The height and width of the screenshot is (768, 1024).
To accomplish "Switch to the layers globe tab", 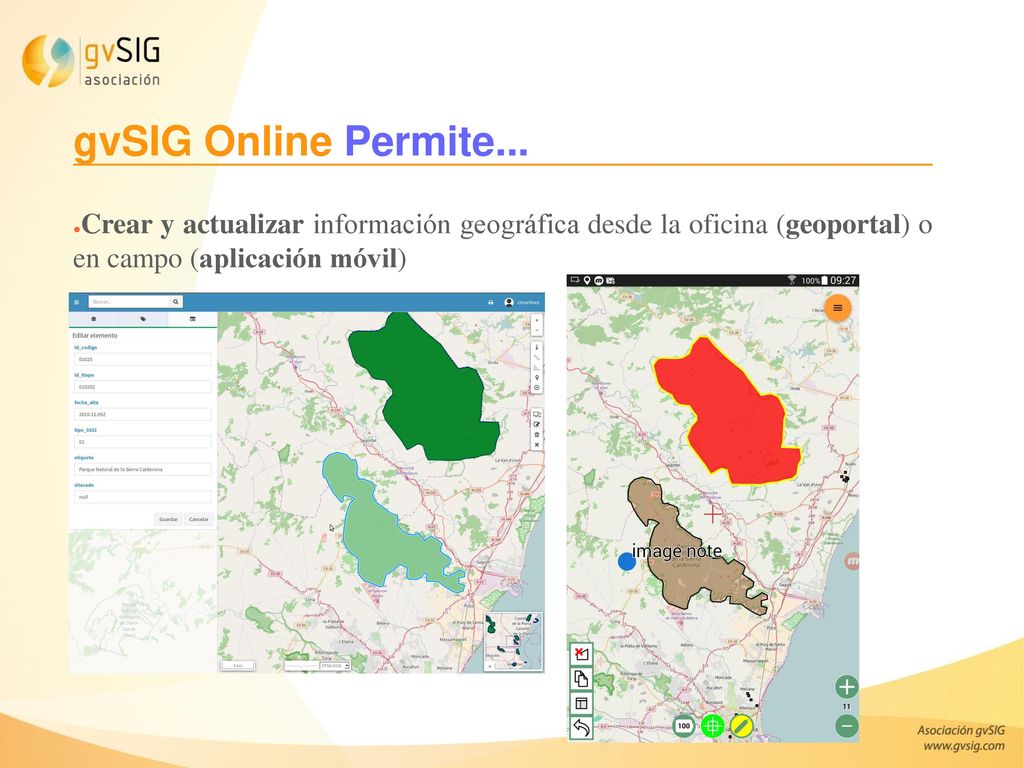I will 93,319.
